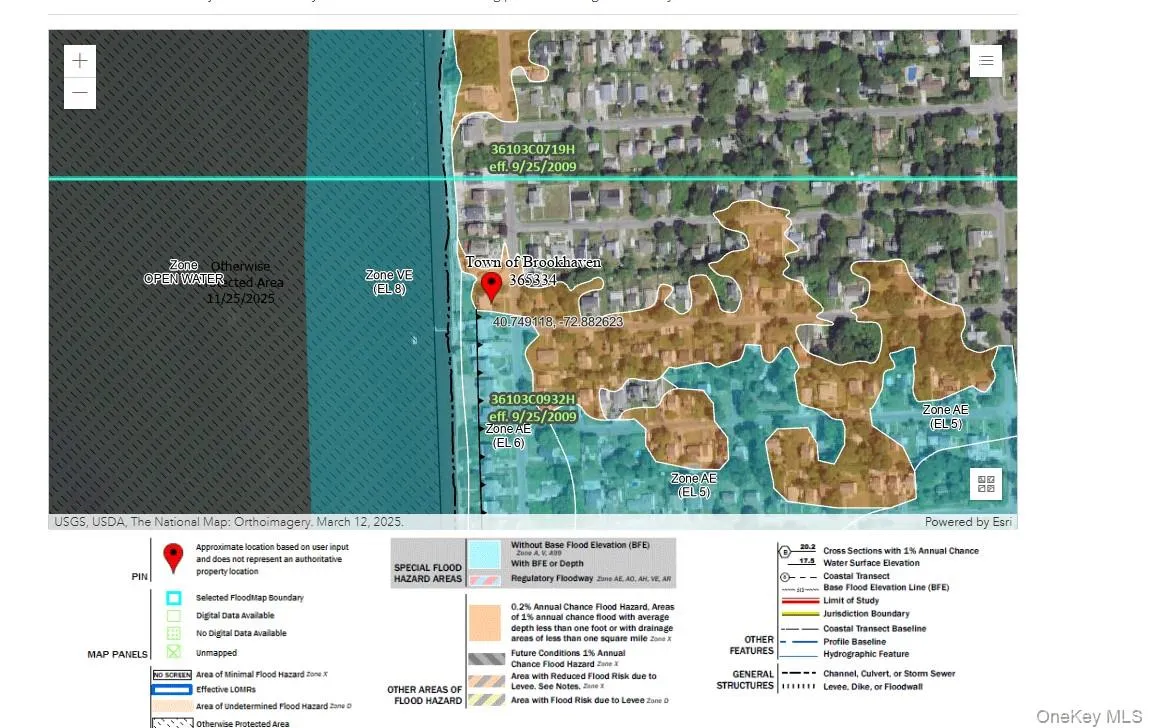The height and width of the screenshot is (728, 1149).
Task: Click the OTHER FEATURES legend heading
Action: point(752,645)
